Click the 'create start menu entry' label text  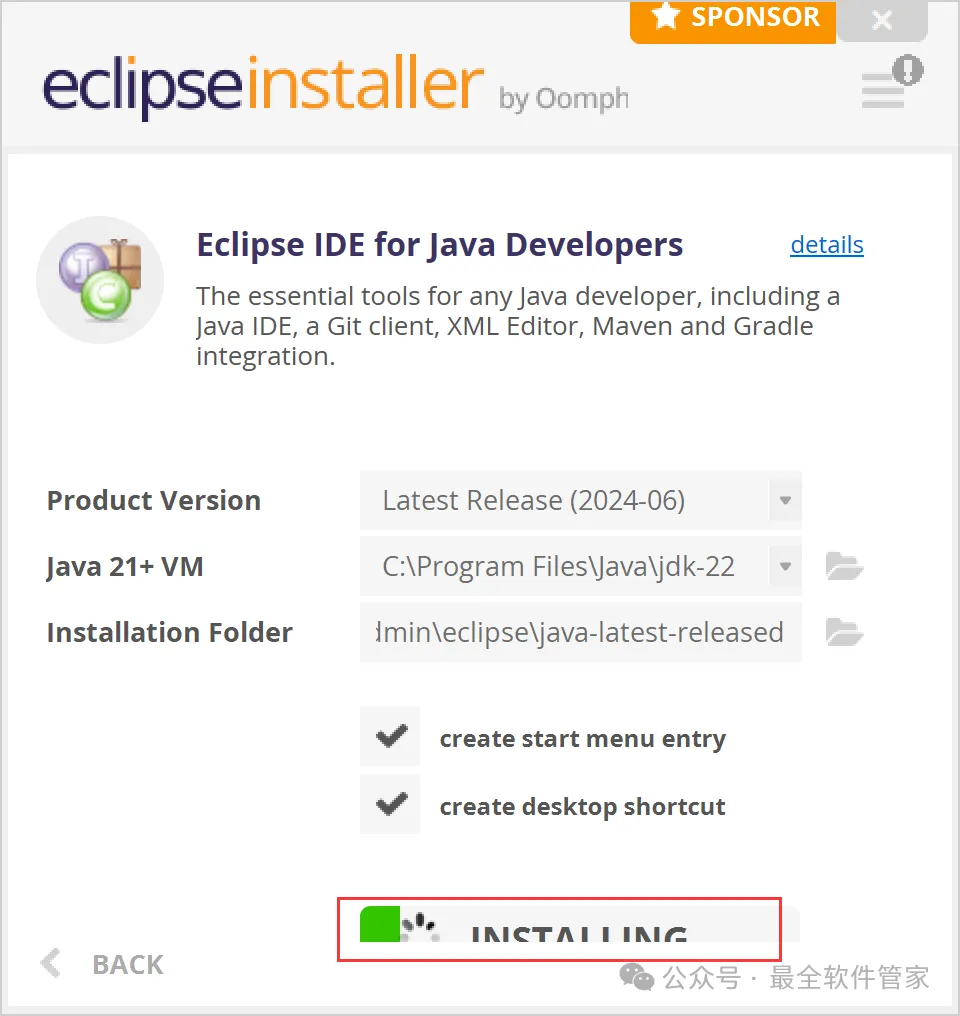point(582,739)
